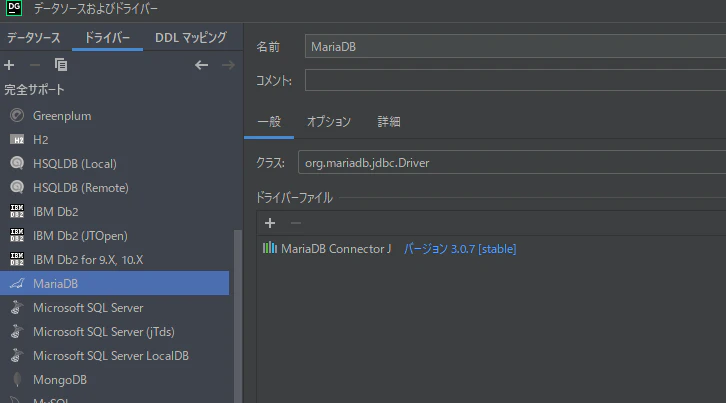Image resolution: width=726 pixels, height=403 pixels.
Task: Go forward using the right arrow
Action: coord(228,65)
